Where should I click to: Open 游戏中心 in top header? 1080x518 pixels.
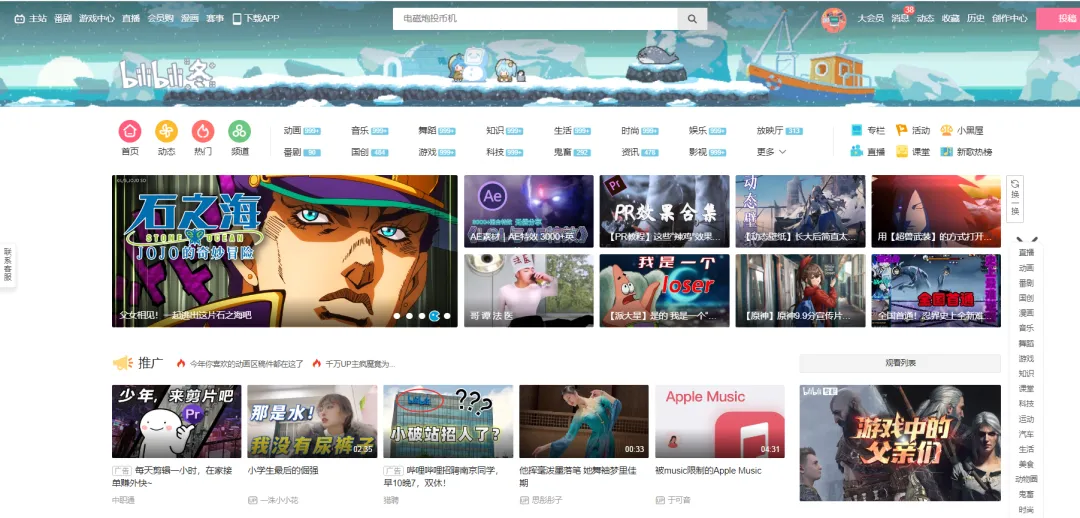96,19
